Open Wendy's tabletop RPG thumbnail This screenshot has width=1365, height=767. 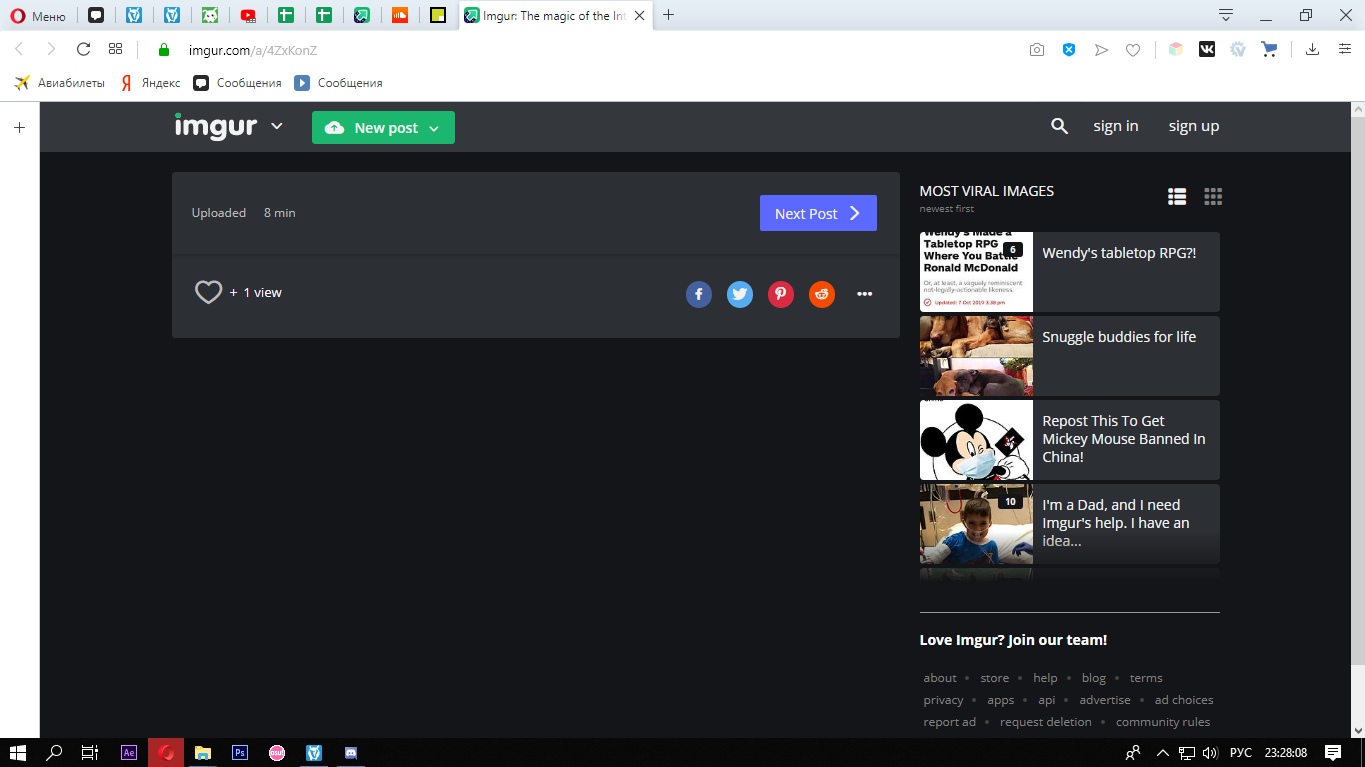(976, 272)
